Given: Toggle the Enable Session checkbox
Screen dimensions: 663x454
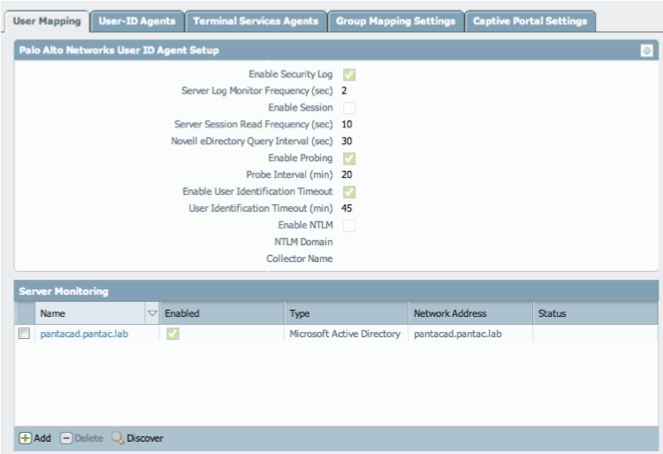Looking at the screenshot, I should (350, 107).
